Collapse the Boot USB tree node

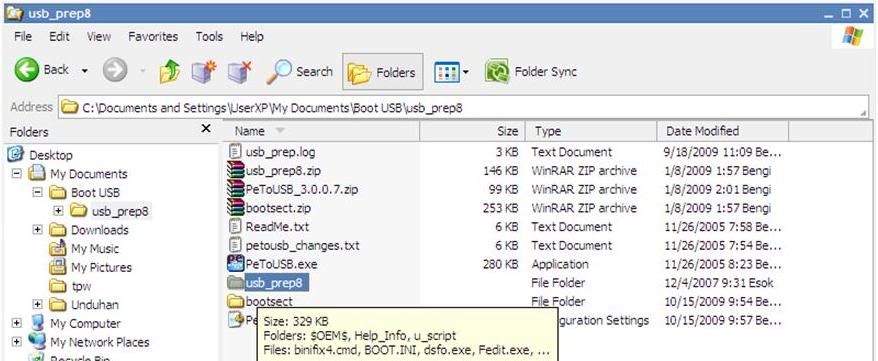click(38, 193)
